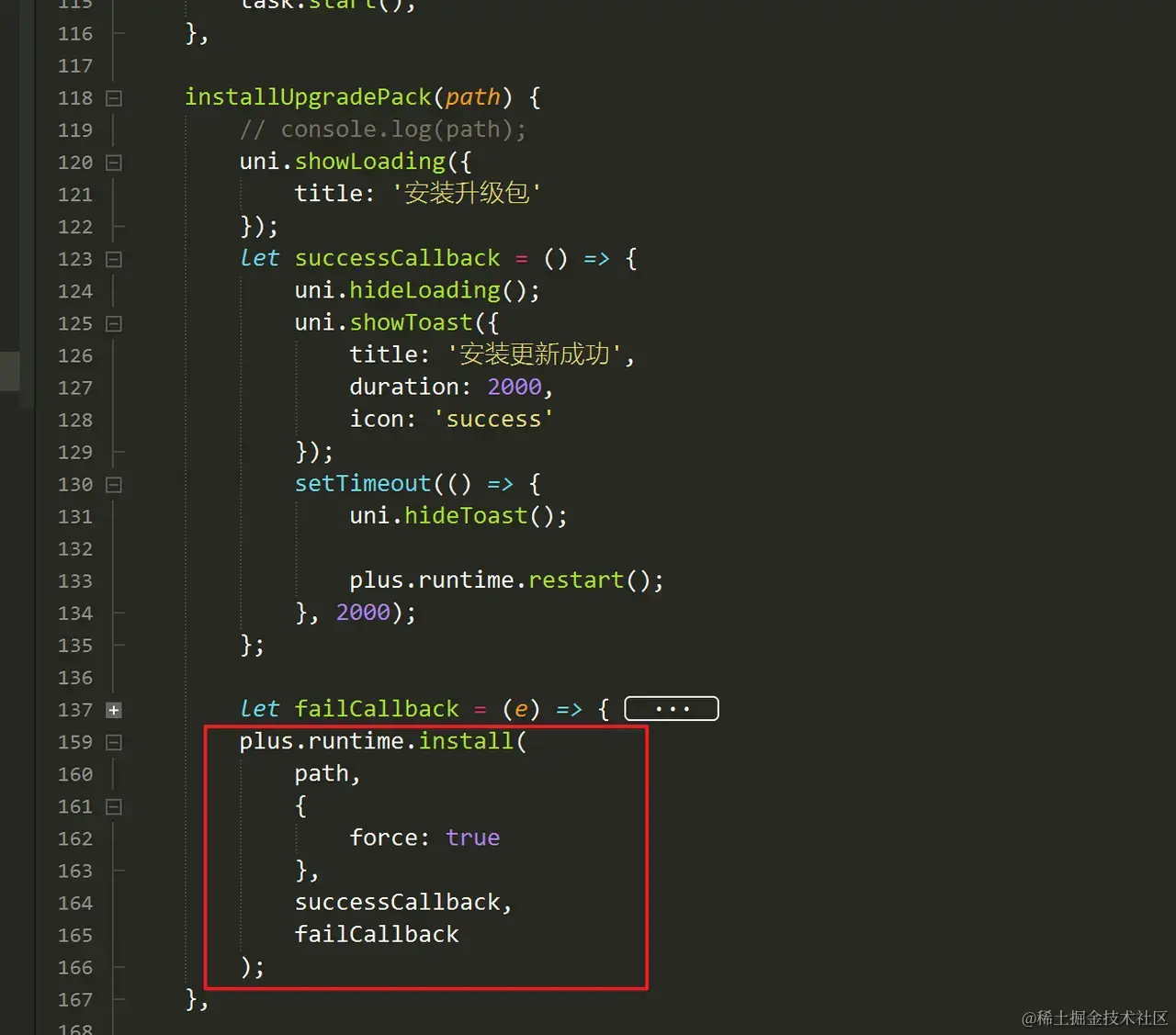Expand the folded code ellipsis placeholder
The height and width of the screenshot is (1035, 1176).
[672, 709]
